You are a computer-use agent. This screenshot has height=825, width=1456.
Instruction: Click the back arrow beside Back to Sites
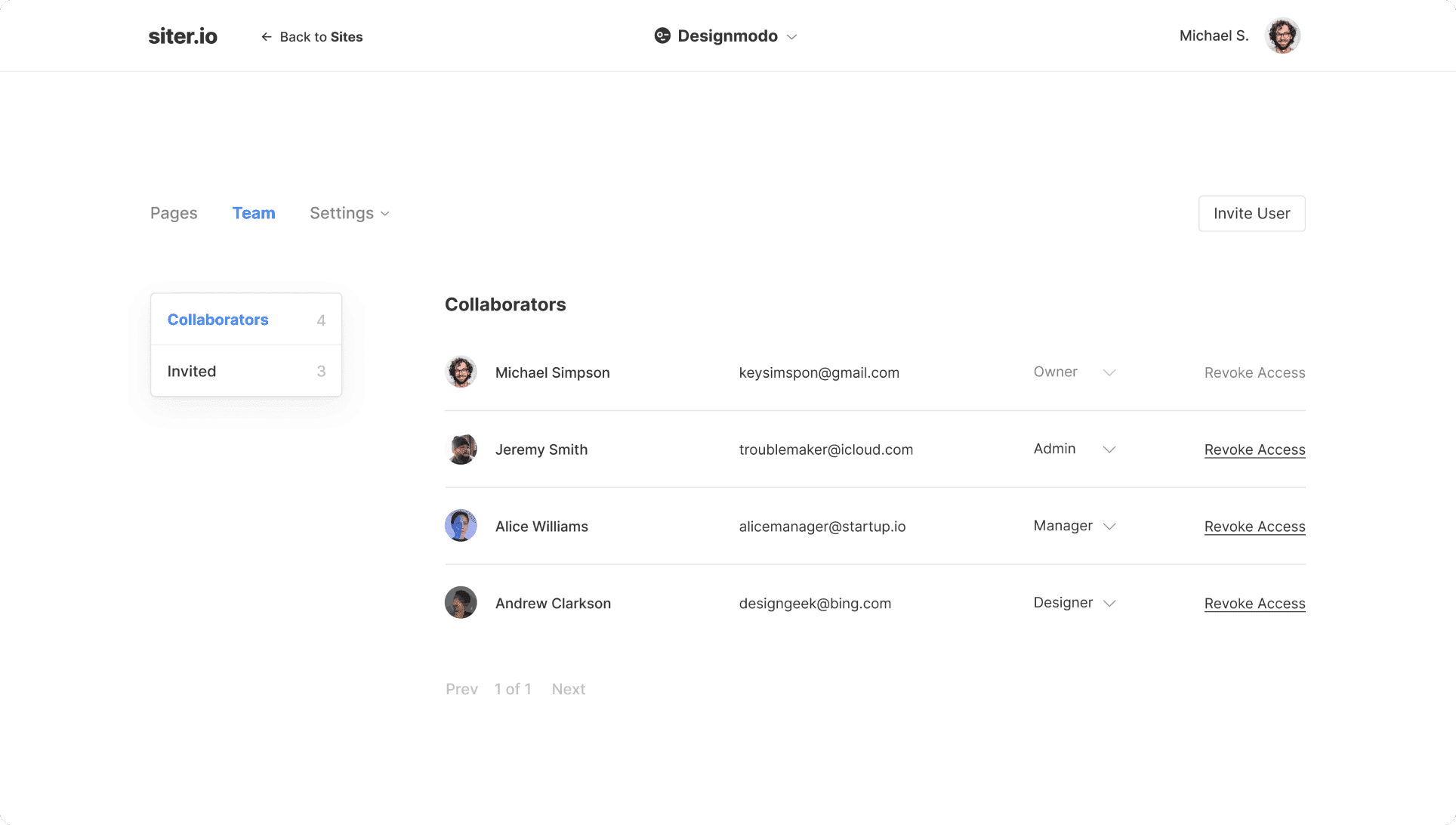pos(267,37)
